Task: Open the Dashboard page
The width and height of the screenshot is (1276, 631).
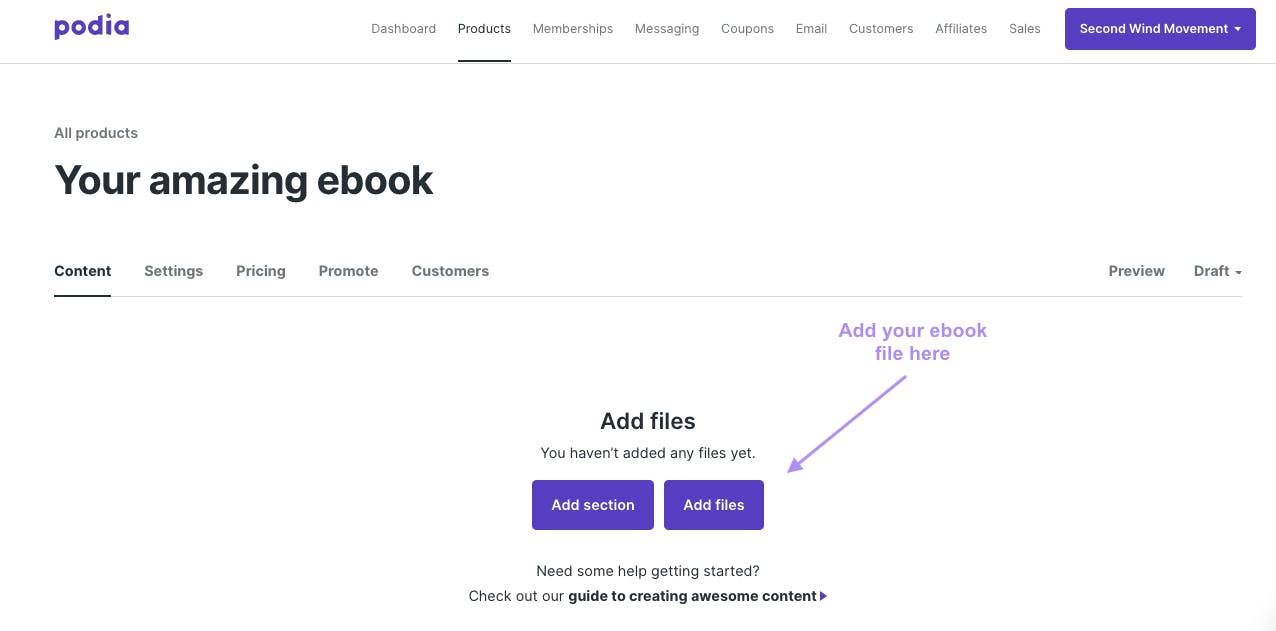Action: coord(403,29)
